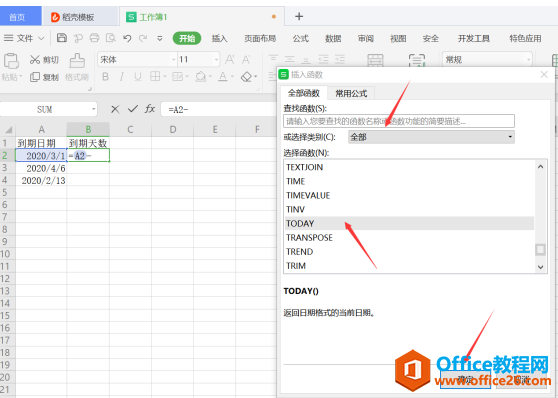558x398 pixels.
Task: Select cell A3 with 2020/4/6
Action: click(41, 168)
